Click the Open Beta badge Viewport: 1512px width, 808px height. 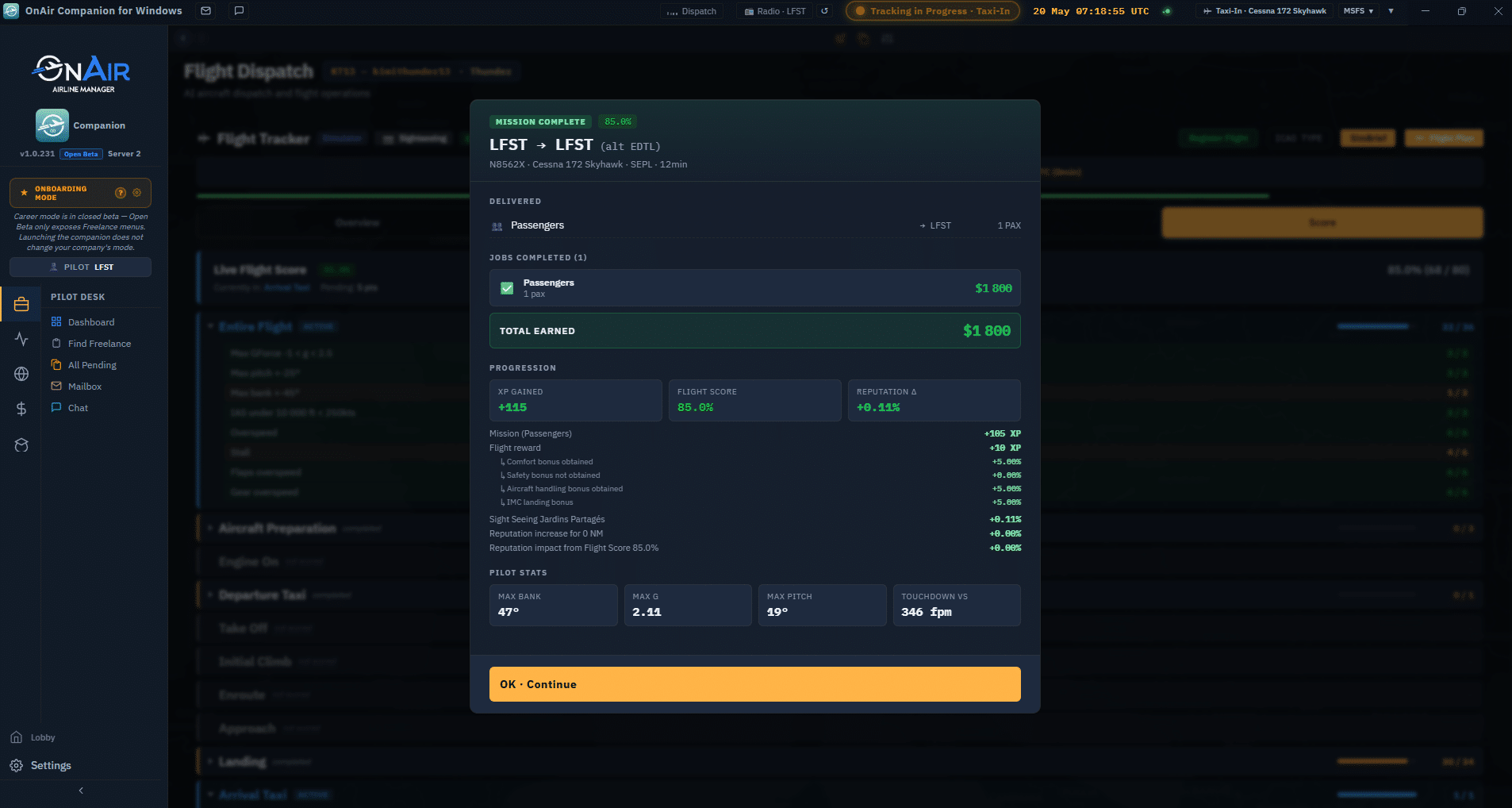81,154
